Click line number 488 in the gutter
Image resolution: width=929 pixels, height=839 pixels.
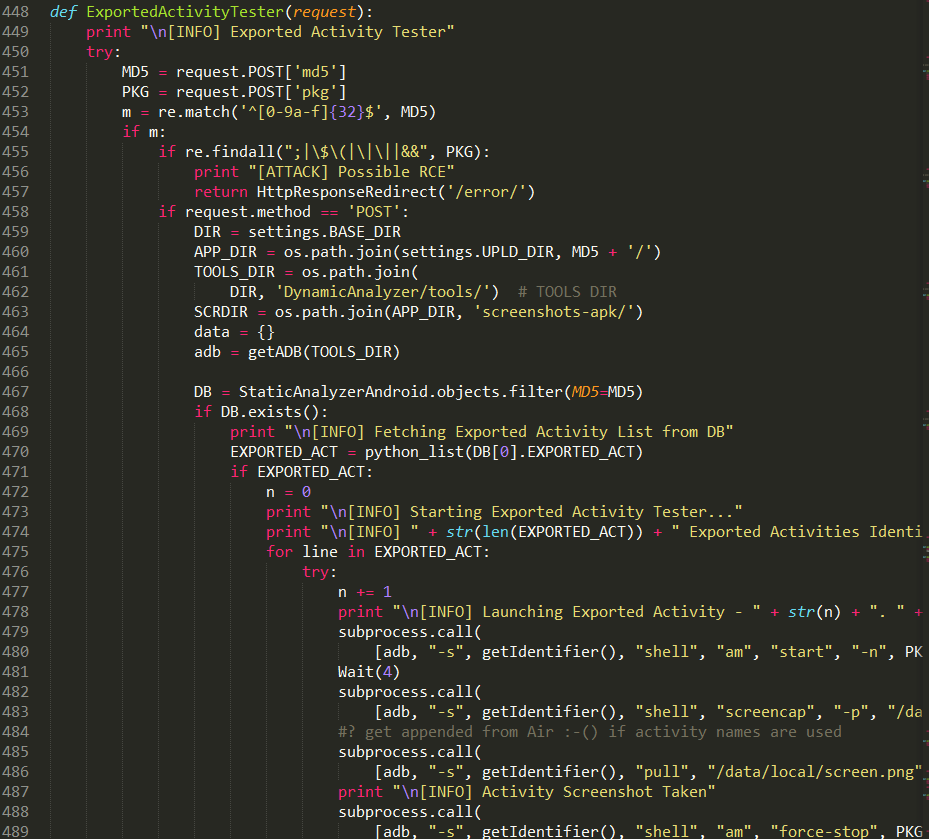15,812
